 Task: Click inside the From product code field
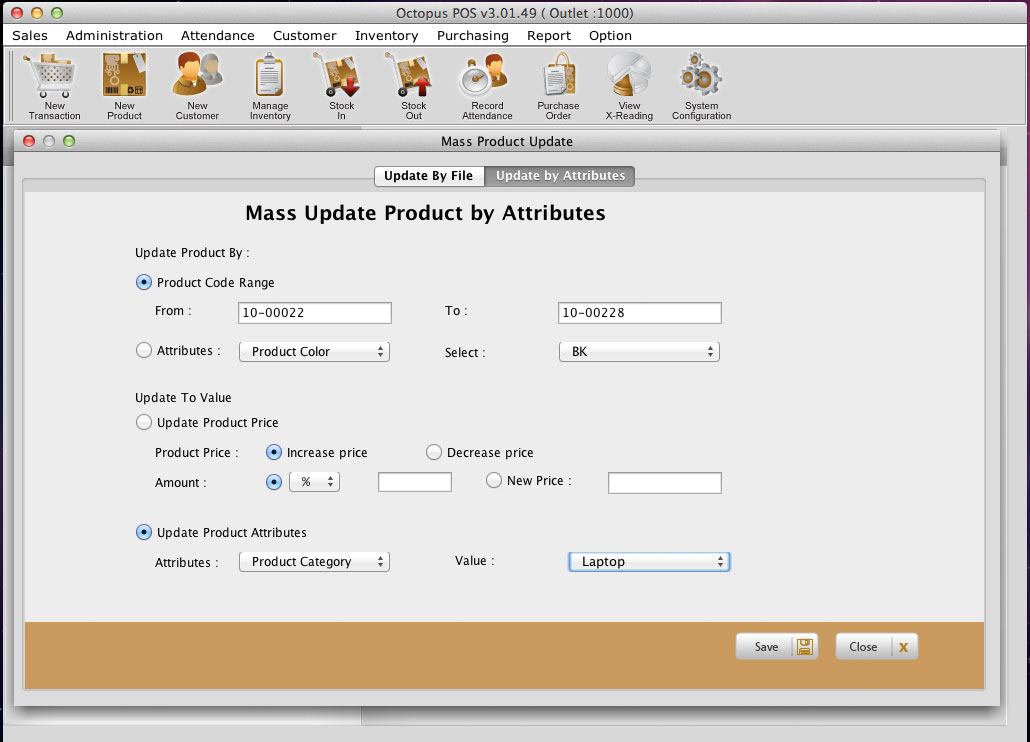pyautogui.click(x=314, y=312)
